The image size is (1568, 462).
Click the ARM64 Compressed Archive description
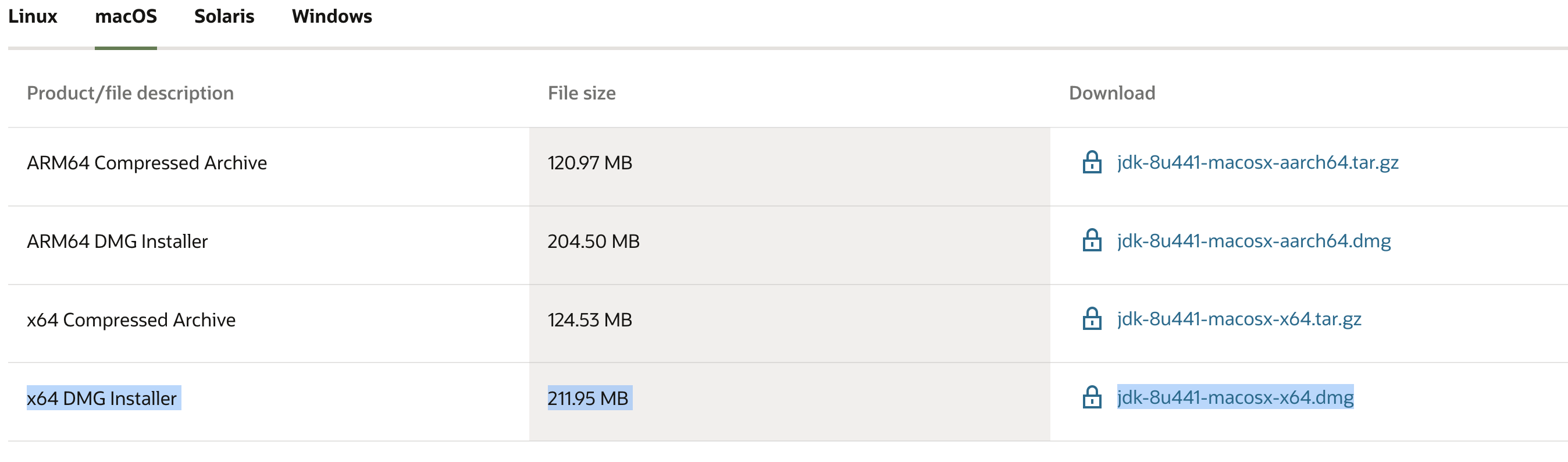[x=147, y=163]
